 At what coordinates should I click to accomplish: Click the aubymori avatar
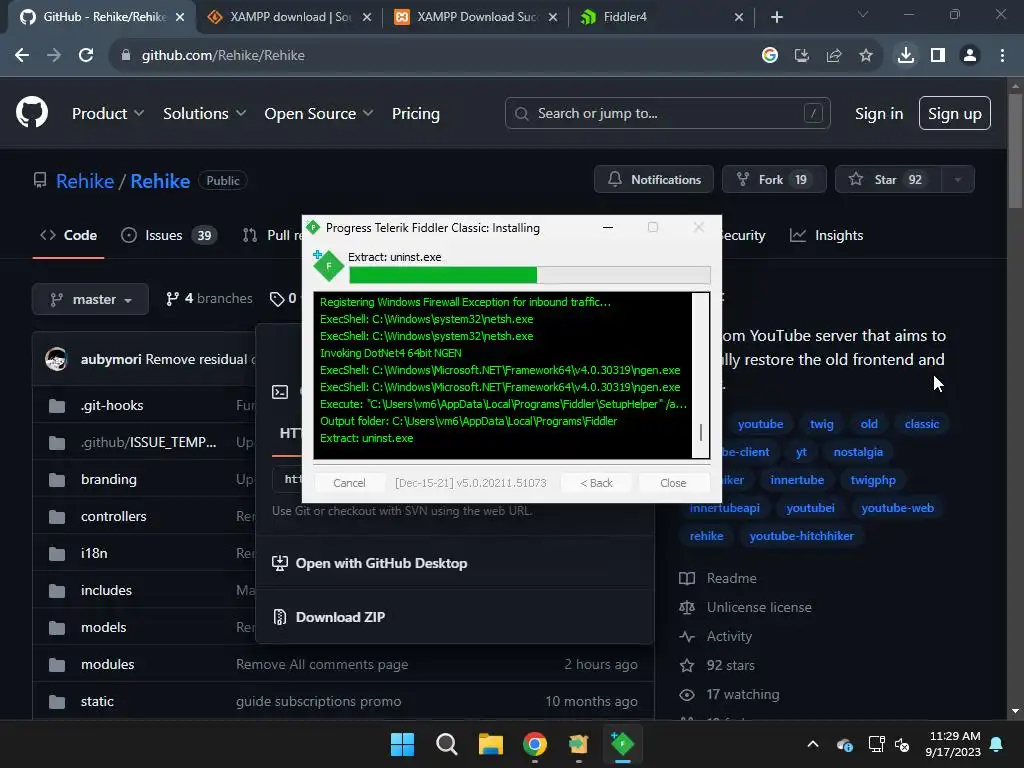pyautogui.click(x=57, y=359)
